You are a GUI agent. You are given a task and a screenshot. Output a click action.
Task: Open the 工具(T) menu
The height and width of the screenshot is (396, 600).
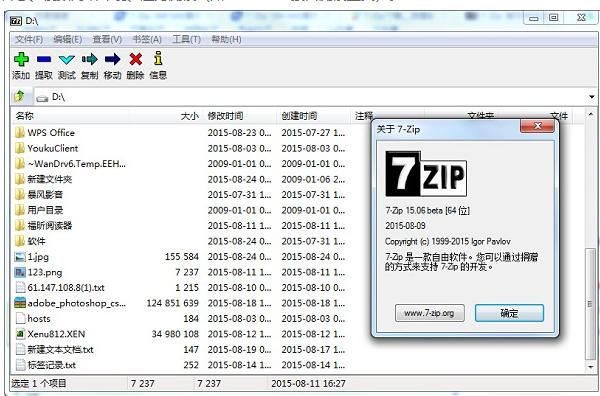(x=186, y=39)
